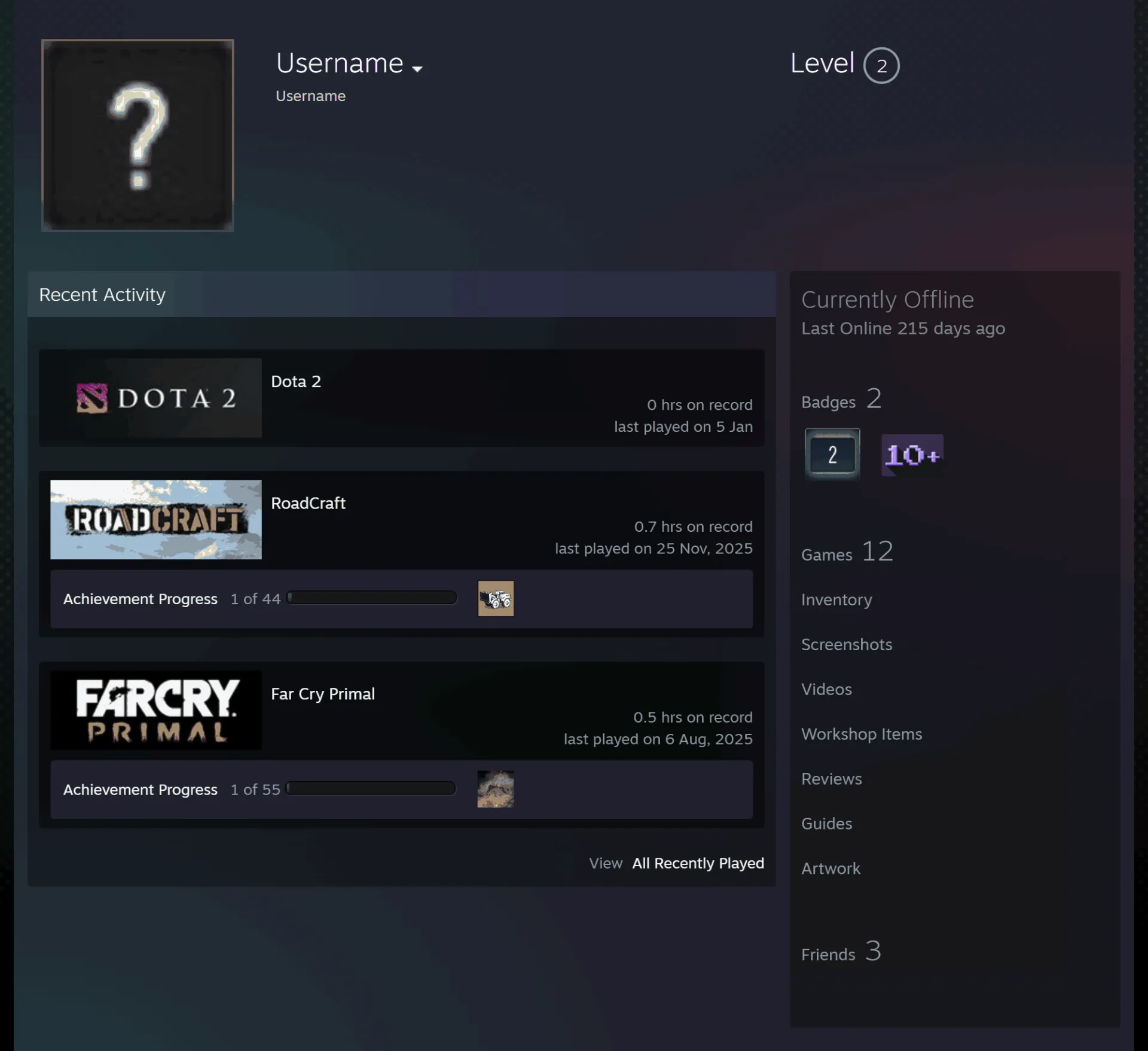Viewport: 1148px width, 1051px height.
Task: Open the Far Cry Primal banner image
Action: pos(156,710)
